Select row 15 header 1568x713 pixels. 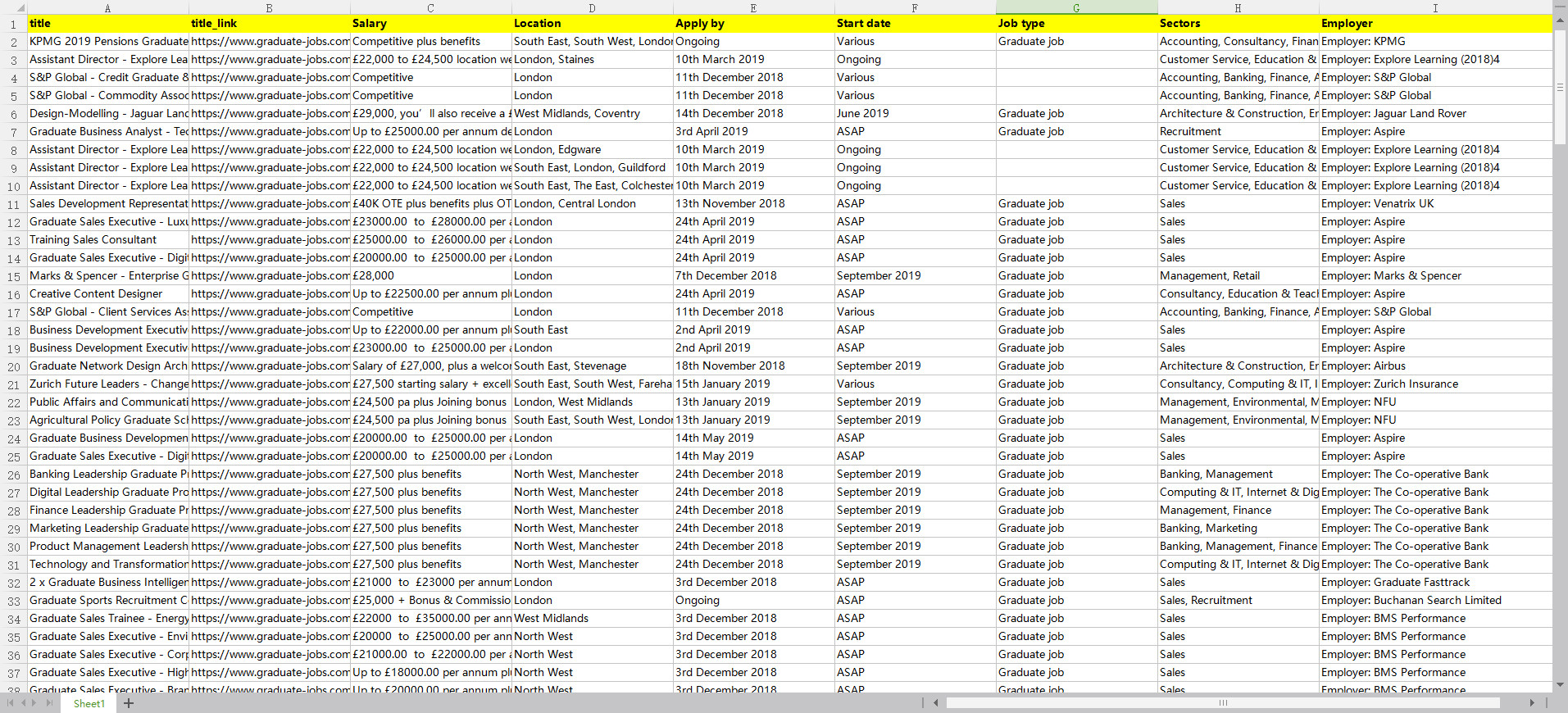coord(13,276)
